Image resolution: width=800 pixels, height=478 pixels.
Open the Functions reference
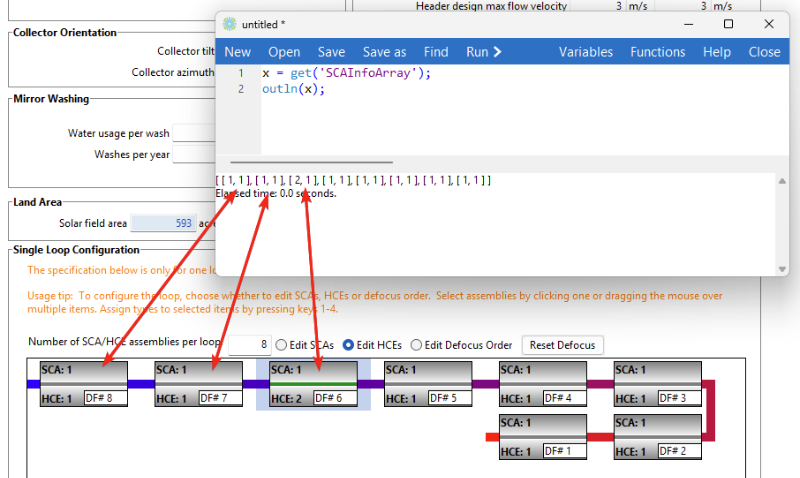click(x=657, y=52)
